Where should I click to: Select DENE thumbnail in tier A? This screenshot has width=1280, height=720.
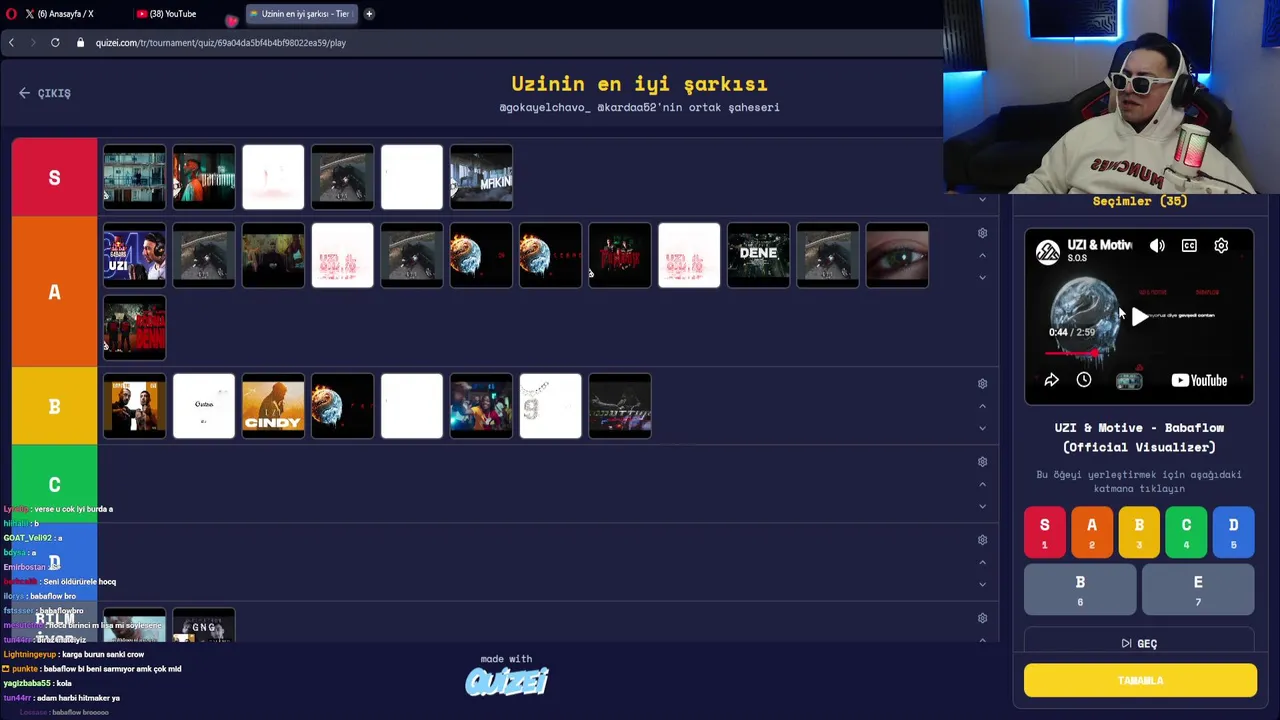(758, 256)
